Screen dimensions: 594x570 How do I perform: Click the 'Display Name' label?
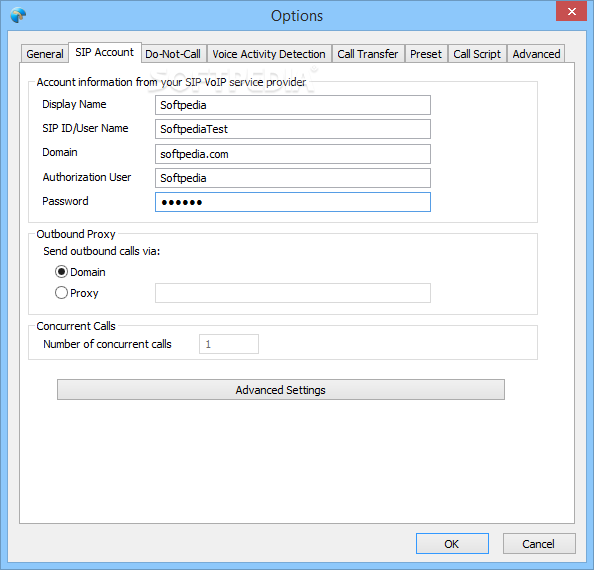[x=74, y=104]
